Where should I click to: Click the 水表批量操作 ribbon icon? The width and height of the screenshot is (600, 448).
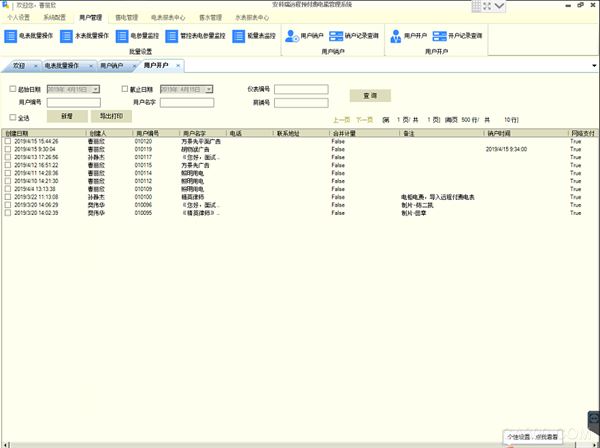click(68, 37)
